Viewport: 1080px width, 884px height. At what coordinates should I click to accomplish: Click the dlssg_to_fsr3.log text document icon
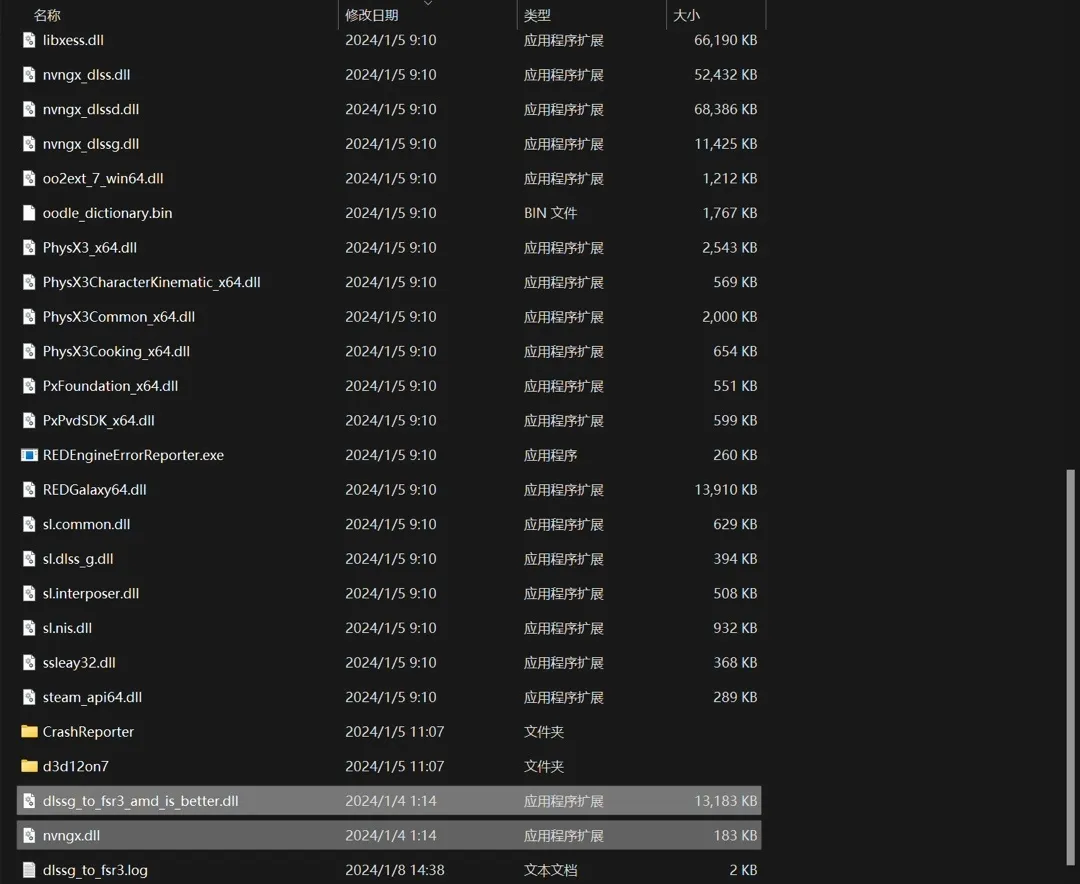29,870
